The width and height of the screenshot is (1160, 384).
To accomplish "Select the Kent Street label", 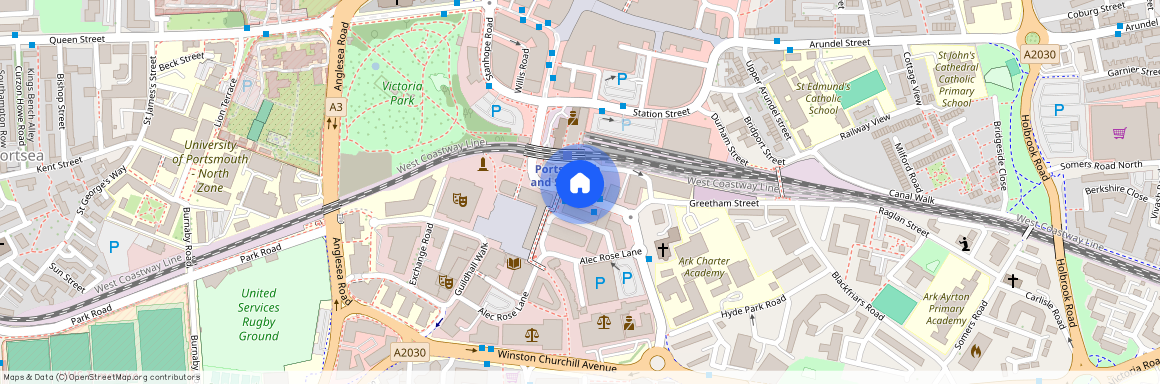I will click(59, 164).
